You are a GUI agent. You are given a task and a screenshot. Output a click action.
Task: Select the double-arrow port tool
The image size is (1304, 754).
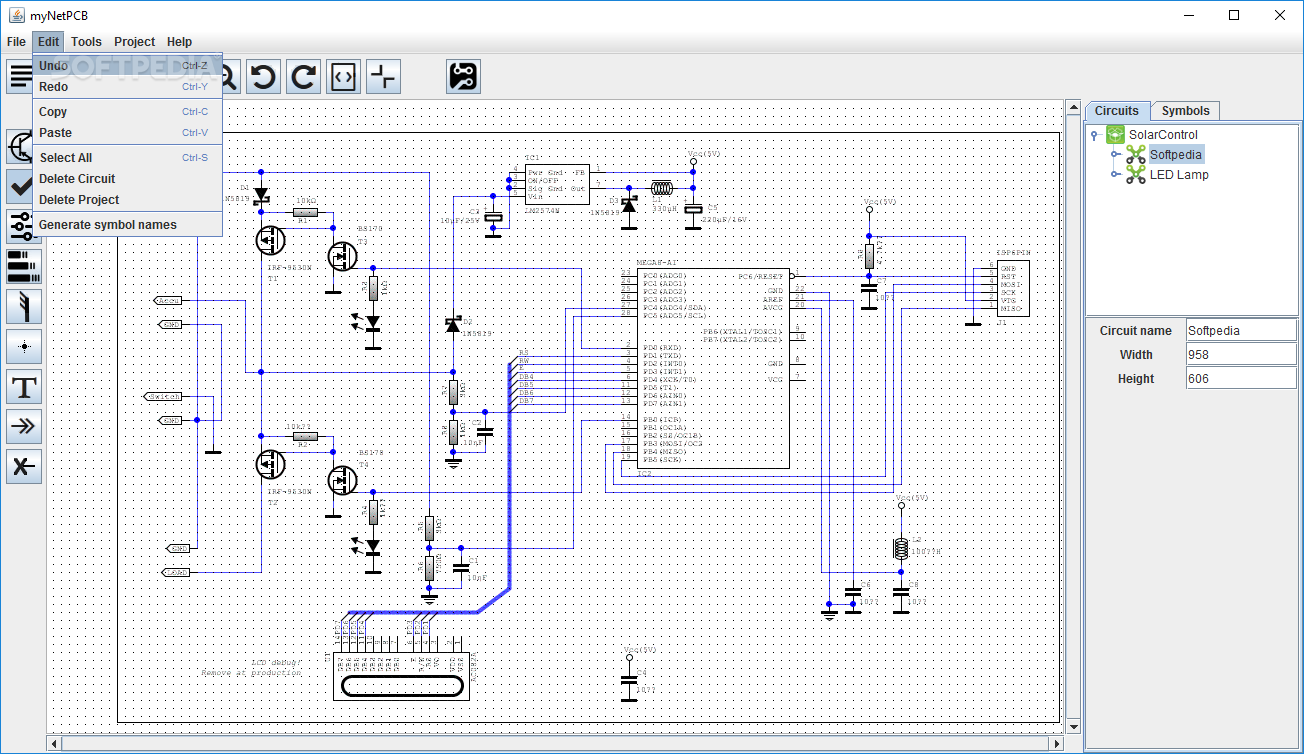pos(24,427)
